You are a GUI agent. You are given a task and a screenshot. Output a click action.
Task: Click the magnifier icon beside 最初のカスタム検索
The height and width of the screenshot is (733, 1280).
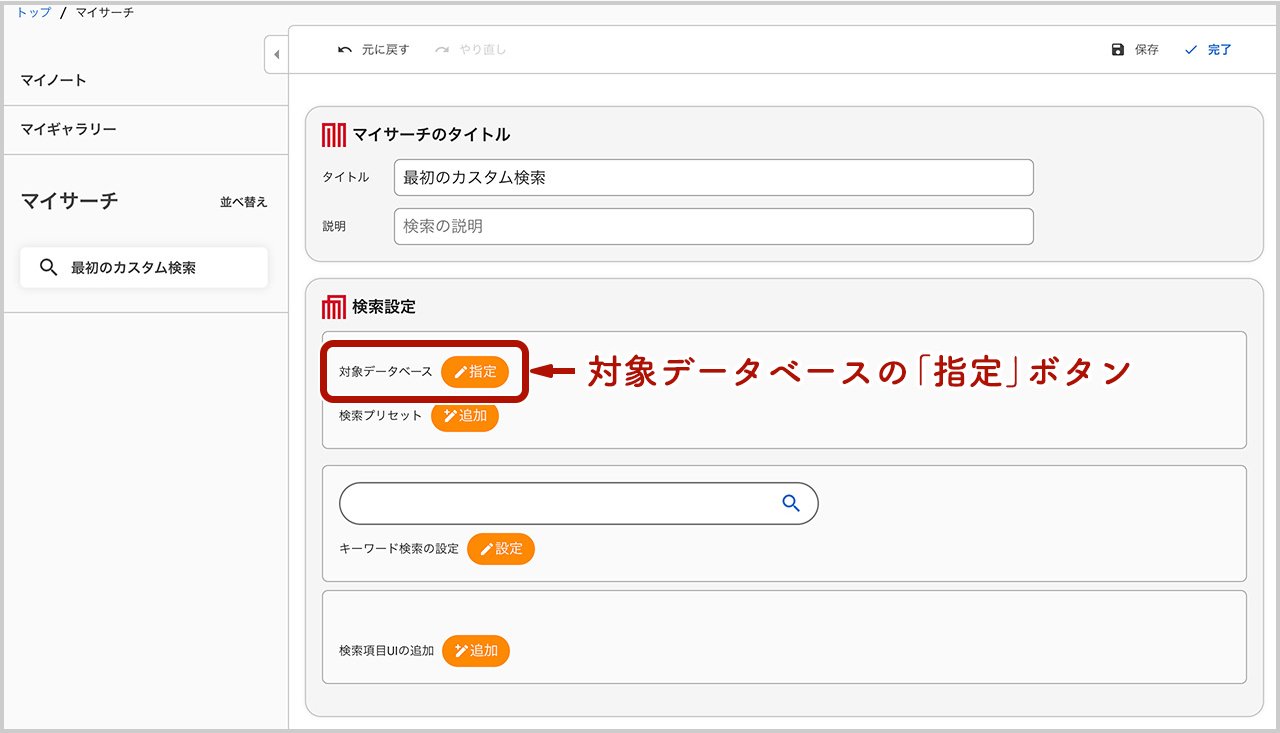click(48, 268)
